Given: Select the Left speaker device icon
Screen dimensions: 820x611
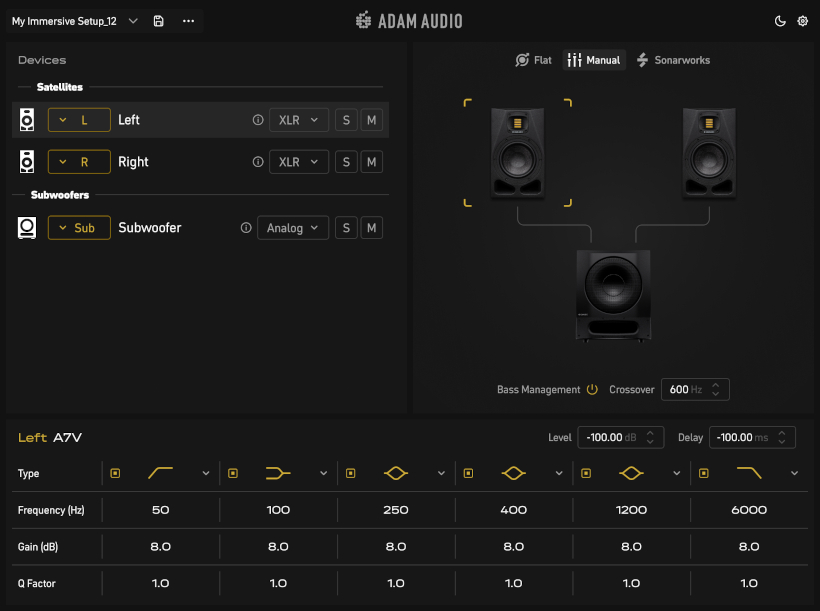Looking at the screenshot, I should (27, 120).
